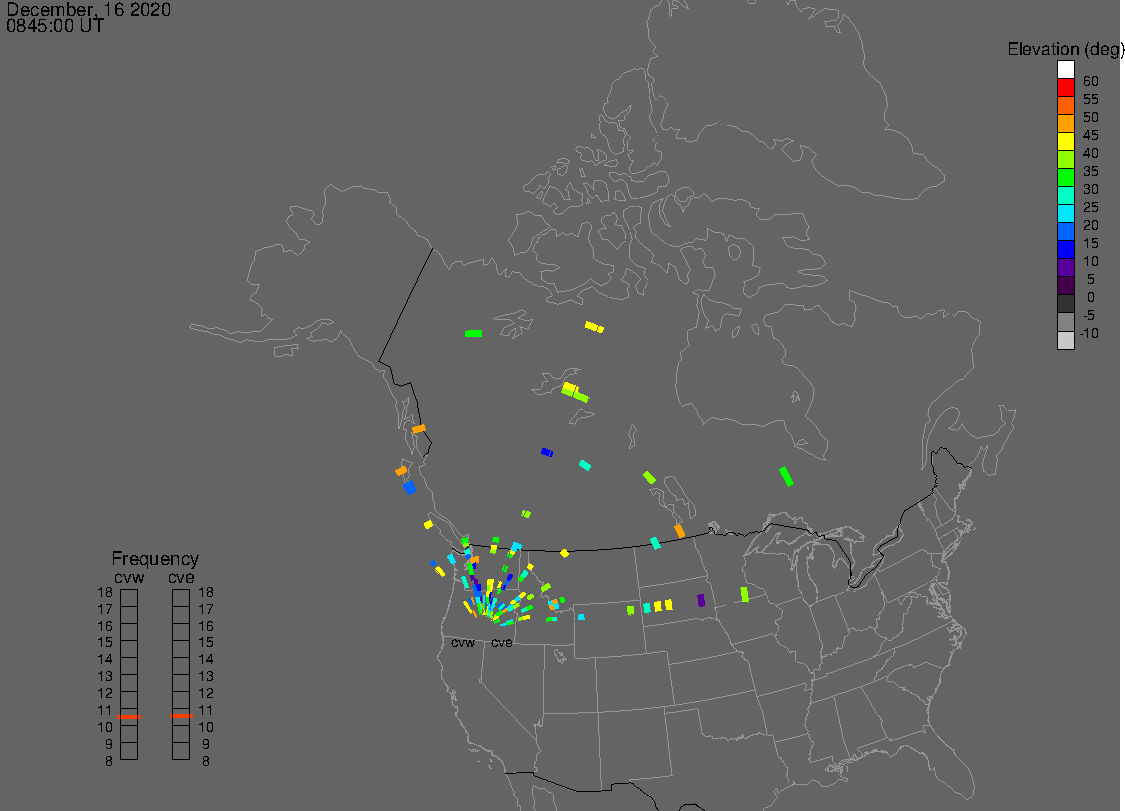Click the top cell of cvw frequency bar
The width and height of the screenshot is (1125, 811).
[129, 598]
